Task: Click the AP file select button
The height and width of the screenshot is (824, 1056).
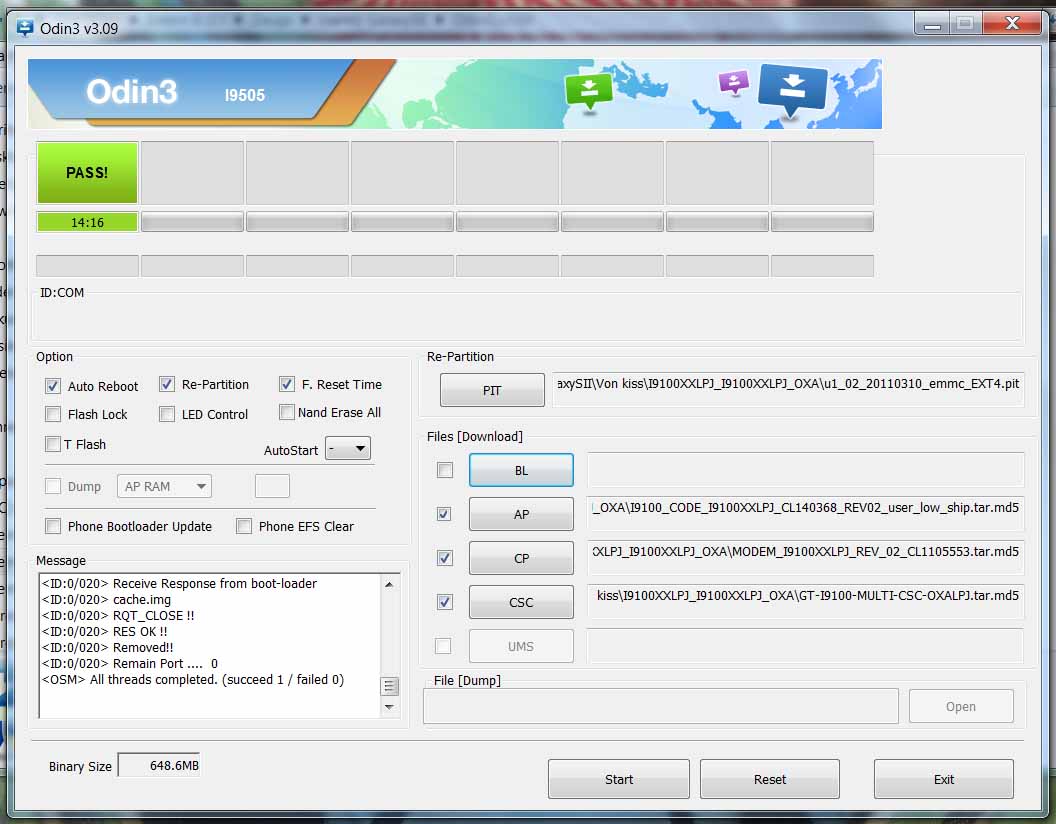Action: pos(521,514)
